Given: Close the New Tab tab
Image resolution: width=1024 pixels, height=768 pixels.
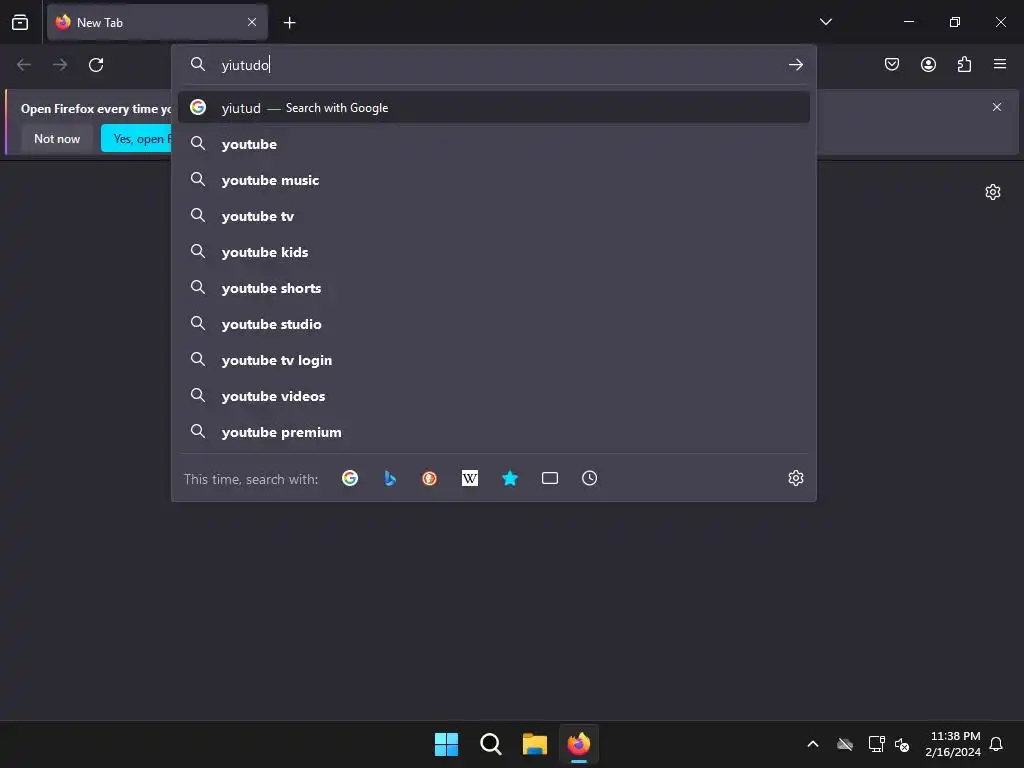Looking at the screenshot, I should pos(252,22).
